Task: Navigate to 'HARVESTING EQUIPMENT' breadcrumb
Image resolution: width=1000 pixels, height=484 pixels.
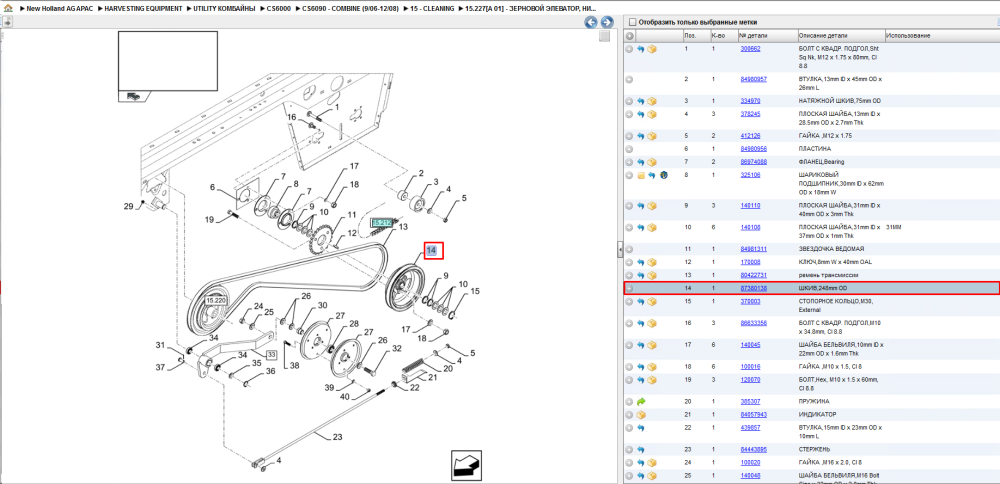Action: [x=143, y=9]
